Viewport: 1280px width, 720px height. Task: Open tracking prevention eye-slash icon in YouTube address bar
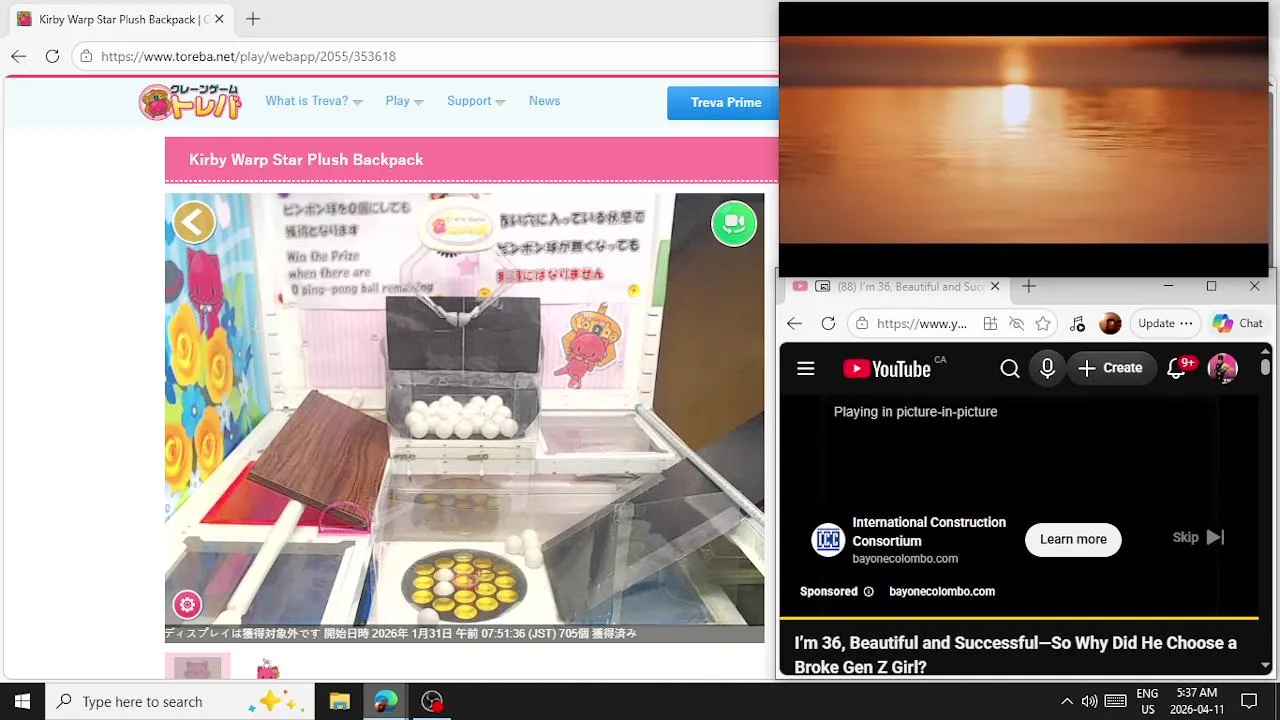(x=1016, y=323)
